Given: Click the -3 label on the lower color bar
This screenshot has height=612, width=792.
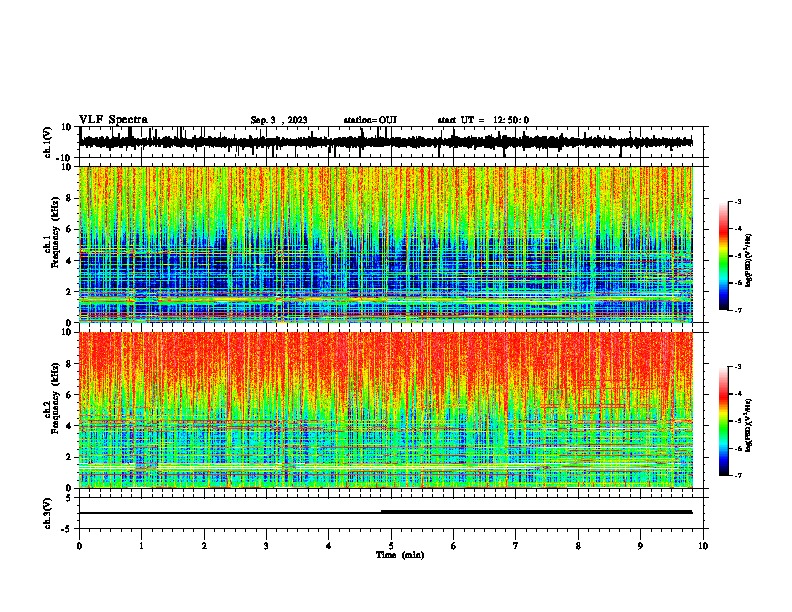Looking at the screenshot, I should coord(737,367).
